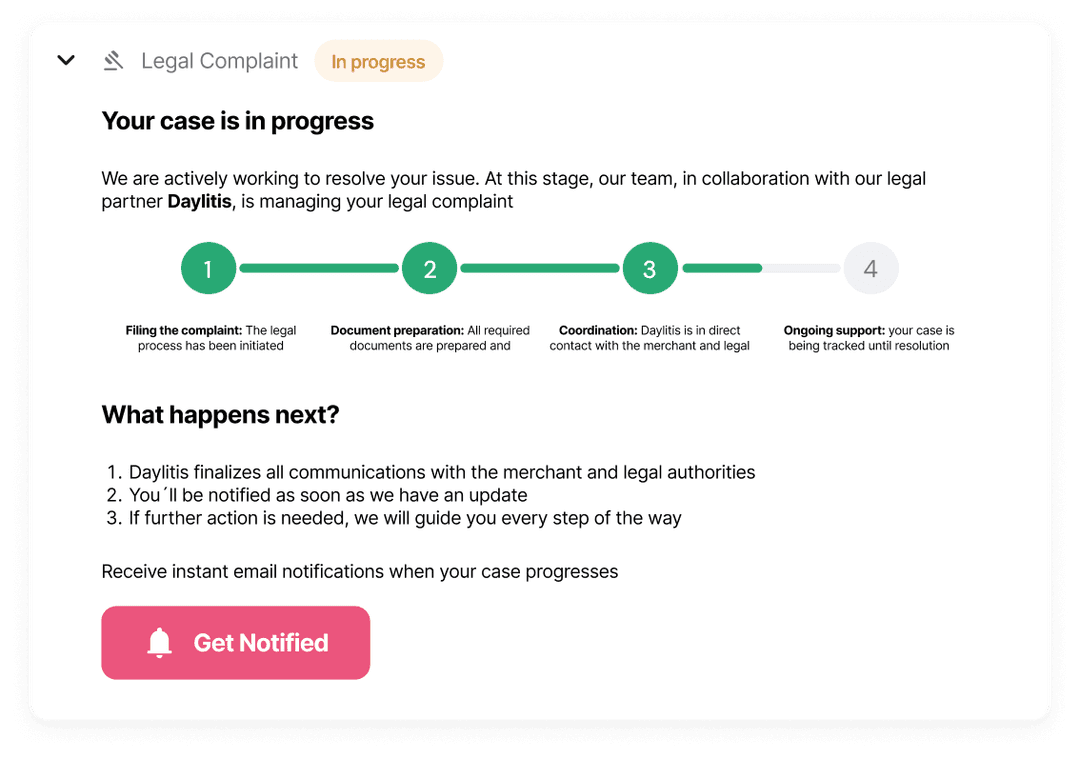
Task: Collapse the Legal Complaint section chevron
Action: 66,61
